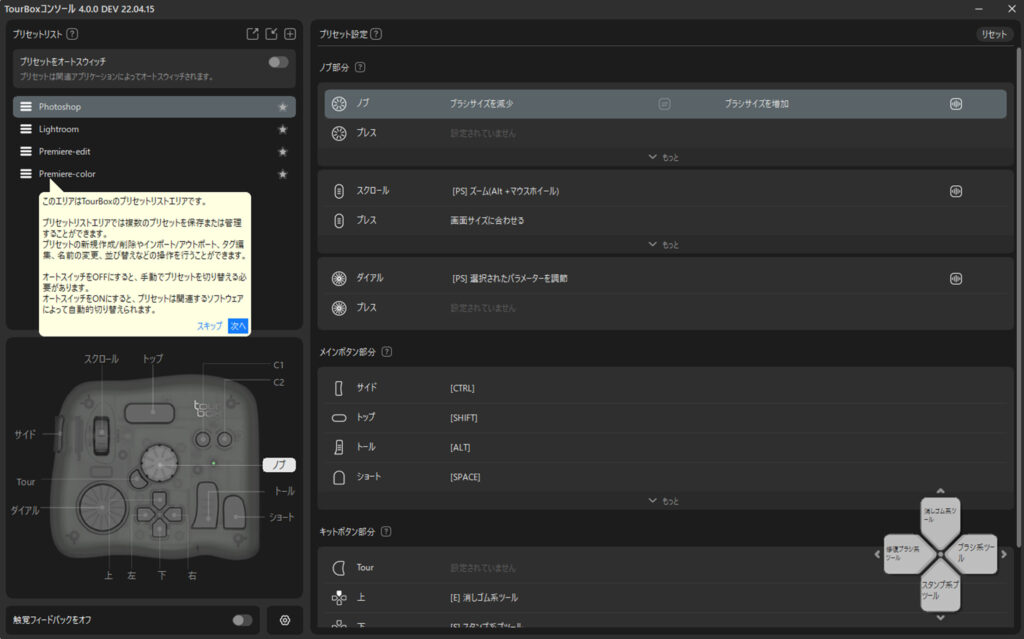Click ブラシサイズを増加 knob assignment

[x=756, y=104]
